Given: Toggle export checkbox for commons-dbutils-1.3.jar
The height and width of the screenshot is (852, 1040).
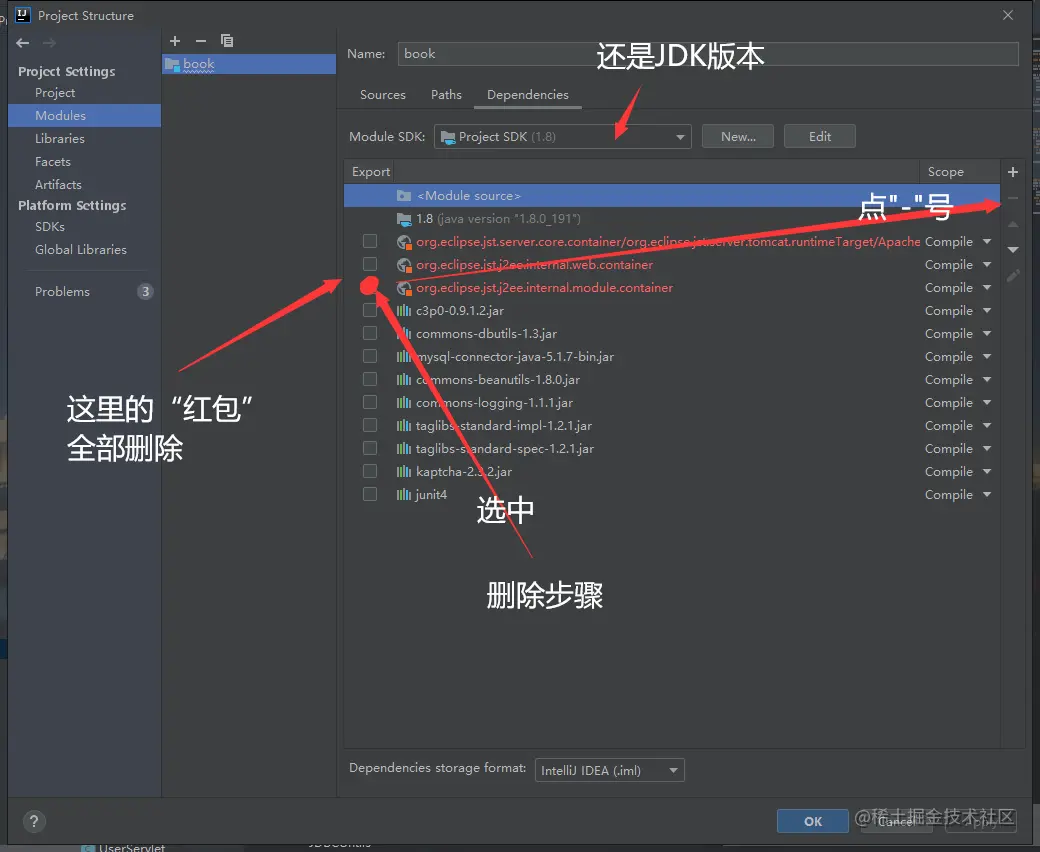Looking at the screenshot, I should point(370,333).
